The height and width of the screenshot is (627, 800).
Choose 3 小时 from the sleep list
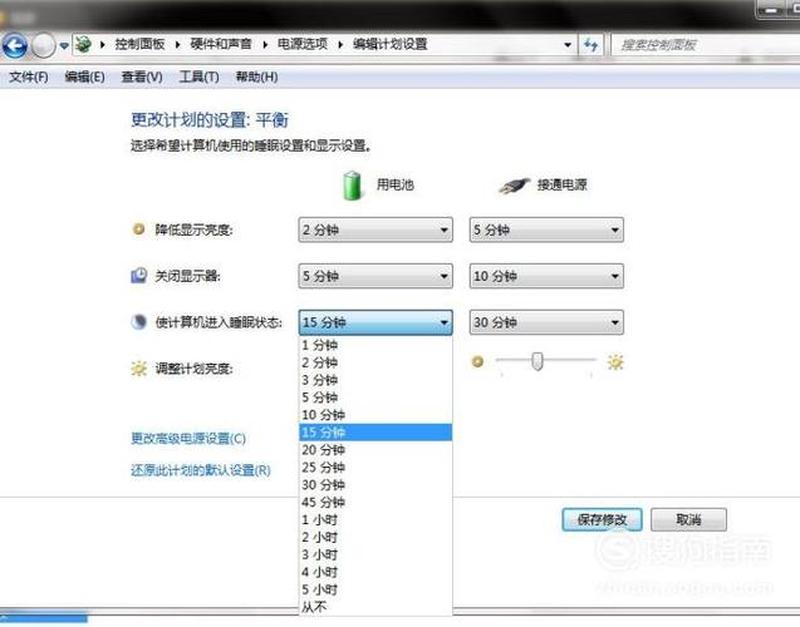pos(376,555)
